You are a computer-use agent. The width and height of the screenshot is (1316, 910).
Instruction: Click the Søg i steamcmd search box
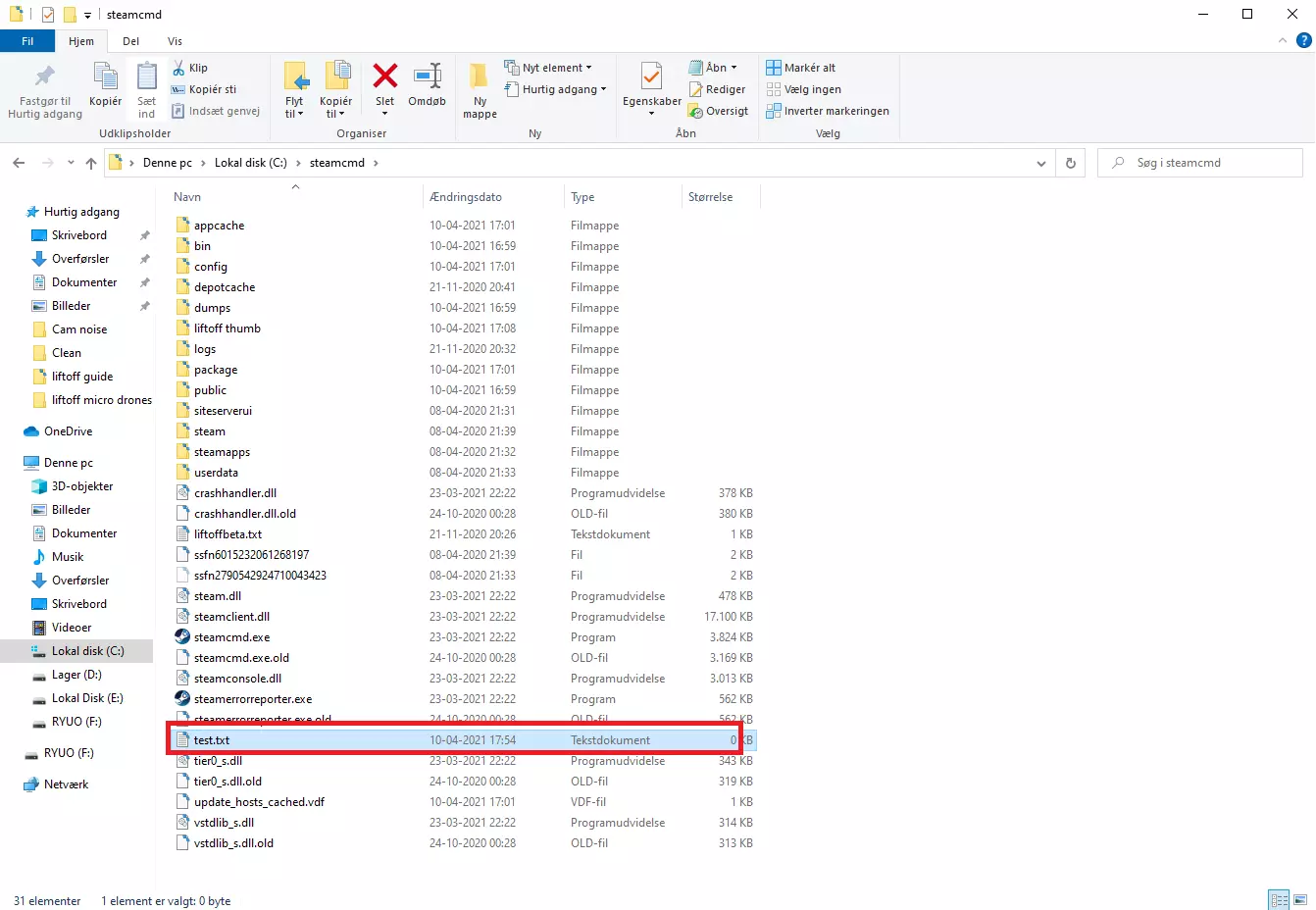coord(1199,163)
